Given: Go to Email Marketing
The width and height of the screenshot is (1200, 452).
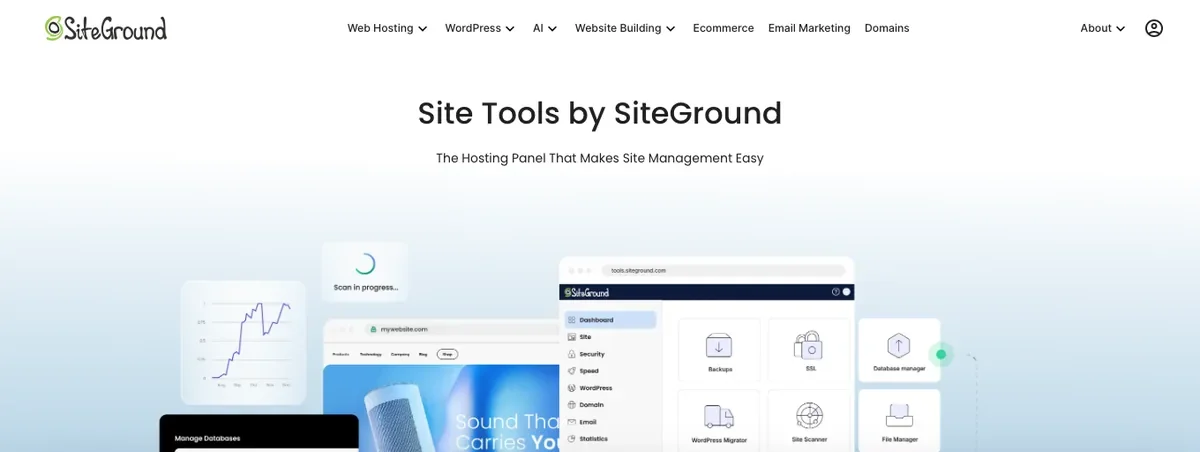Looking at the screenshot, I should [x=809, y=28].
